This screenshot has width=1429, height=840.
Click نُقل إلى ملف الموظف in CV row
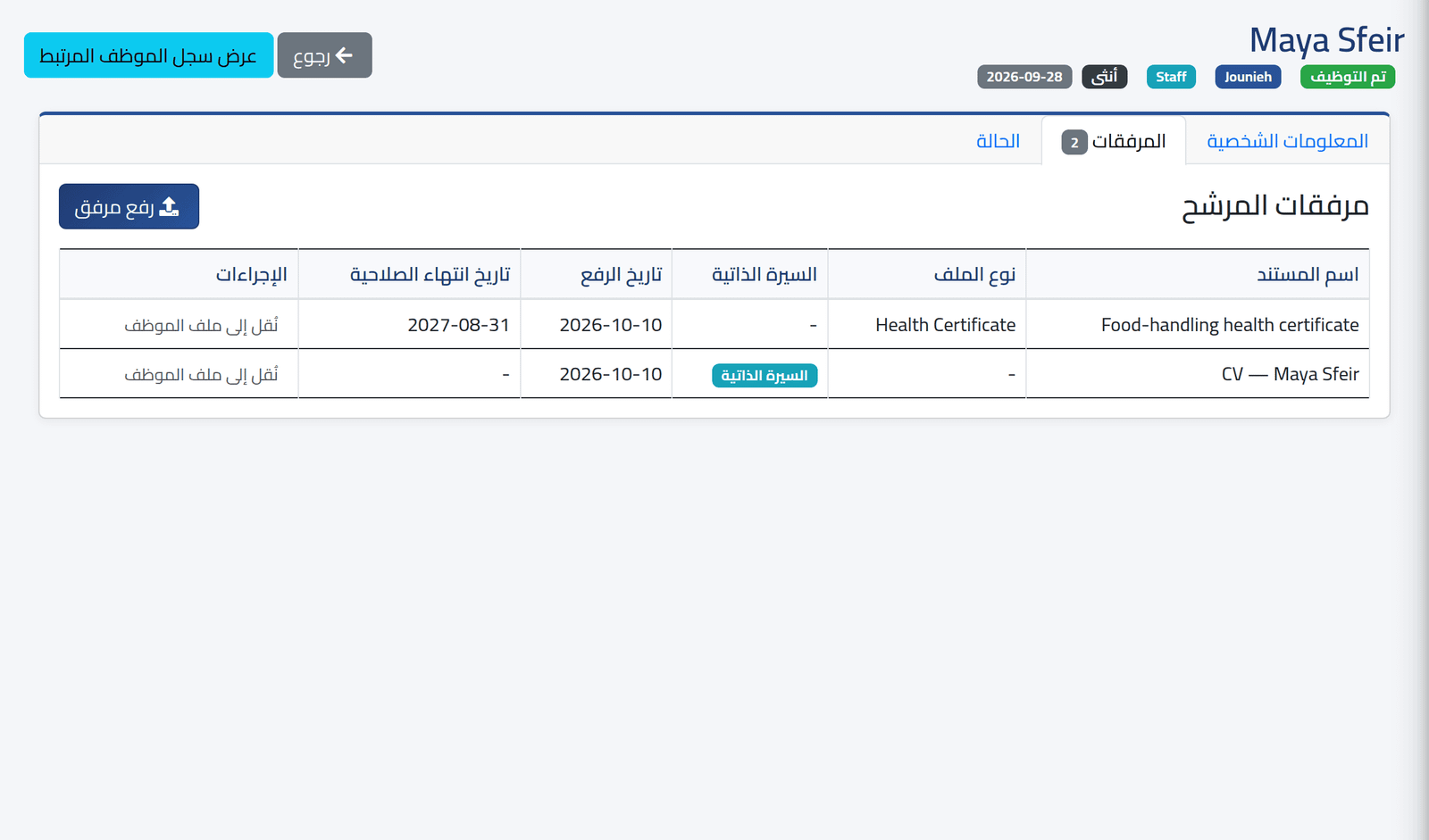(x=201, y=374)
